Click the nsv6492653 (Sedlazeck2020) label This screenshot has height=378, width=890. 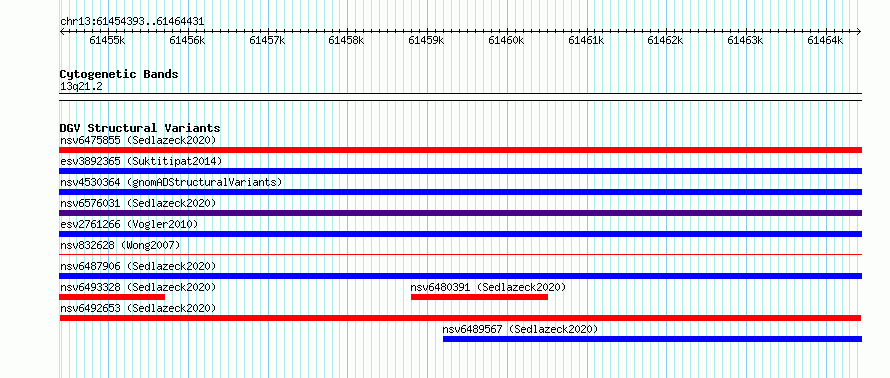138,308
